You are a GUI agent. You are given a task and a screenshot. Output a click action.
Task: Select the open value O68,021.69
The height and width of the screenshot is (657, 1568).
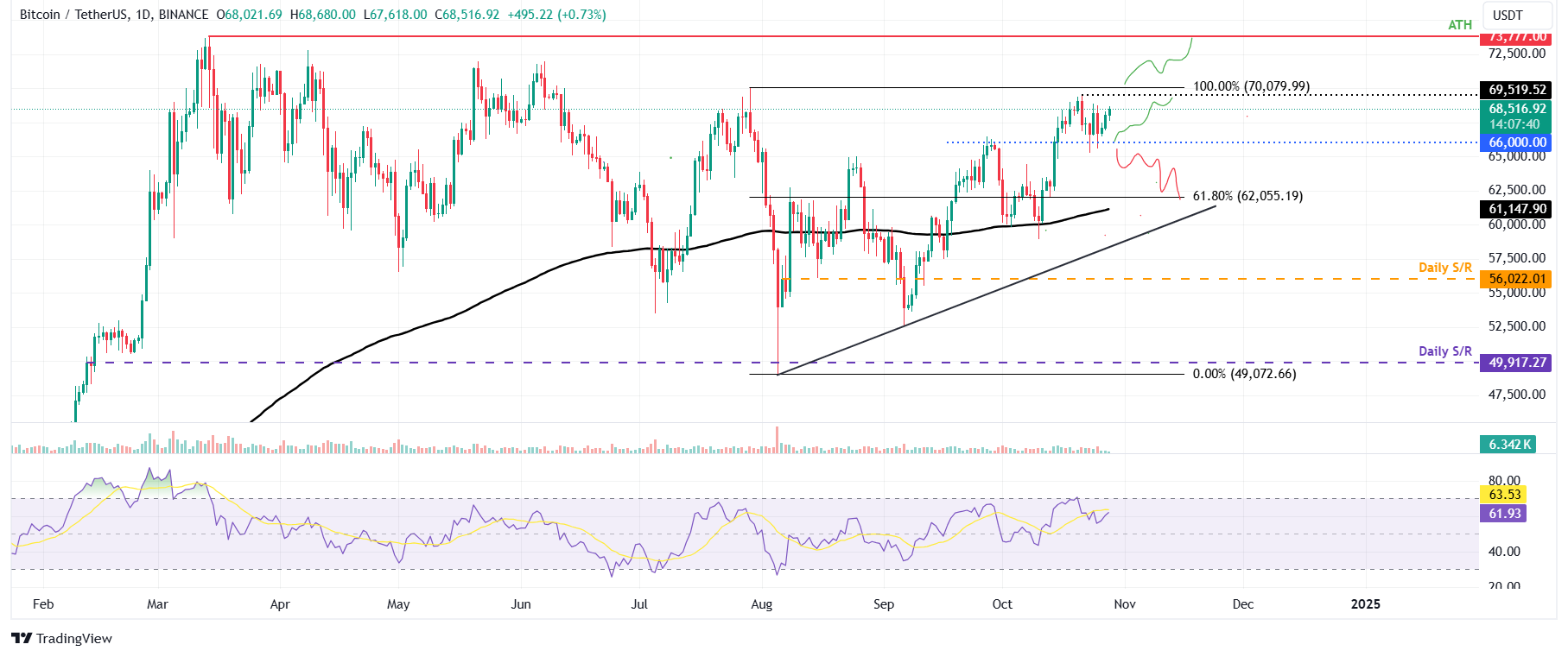249,15
